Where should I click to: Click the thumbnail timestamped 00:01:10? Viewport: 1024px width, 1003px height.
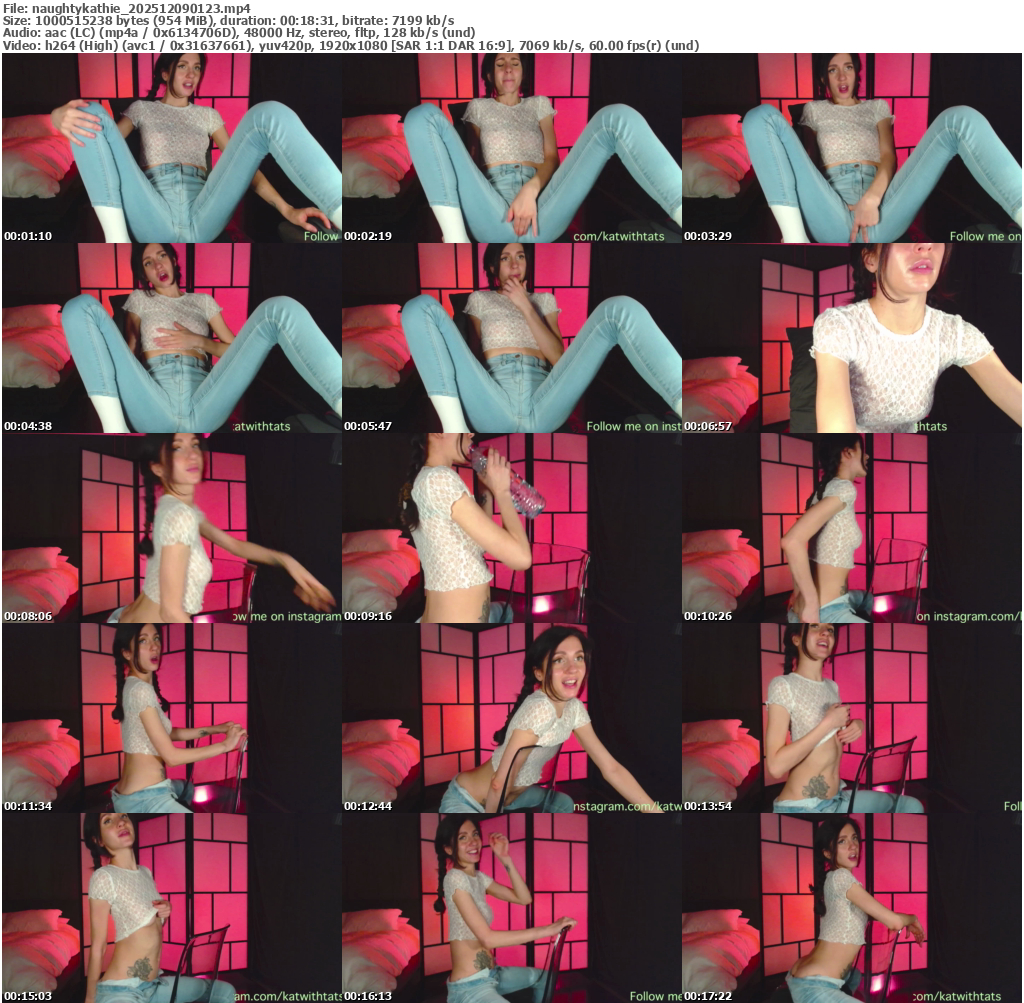point(171,148)
